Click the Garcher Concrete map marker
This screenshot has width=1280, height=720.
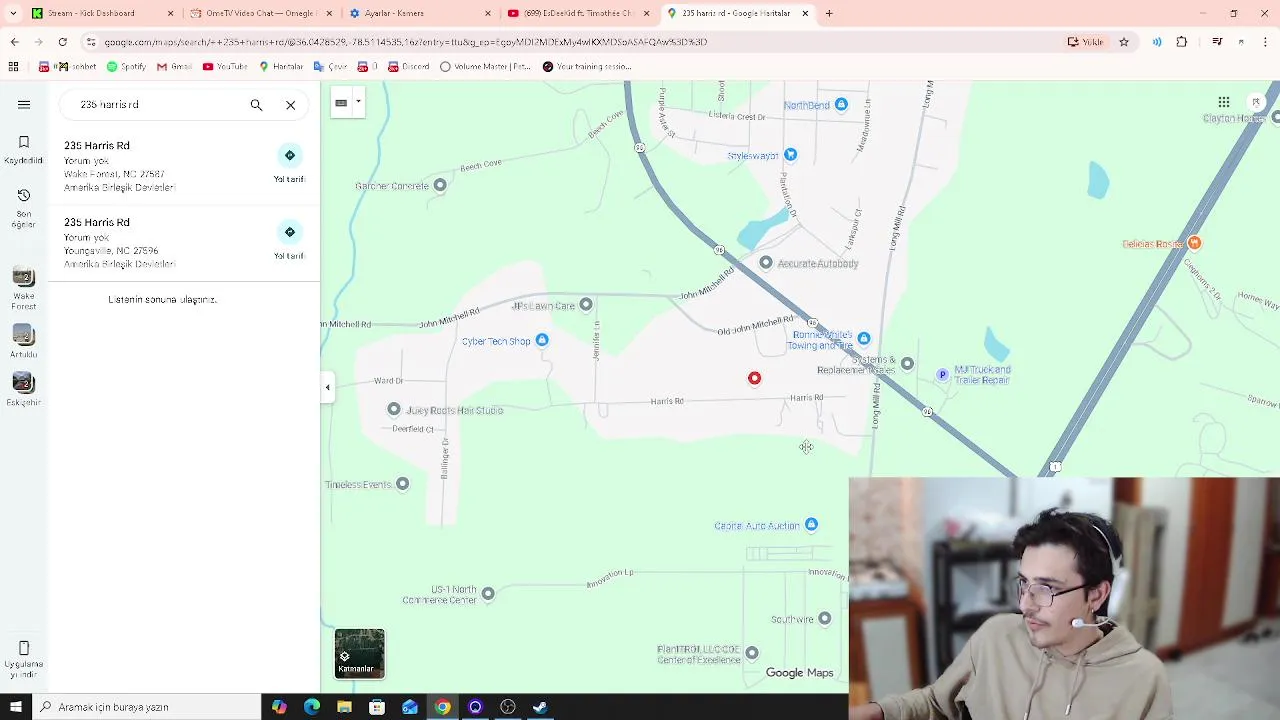coord(440,185)
